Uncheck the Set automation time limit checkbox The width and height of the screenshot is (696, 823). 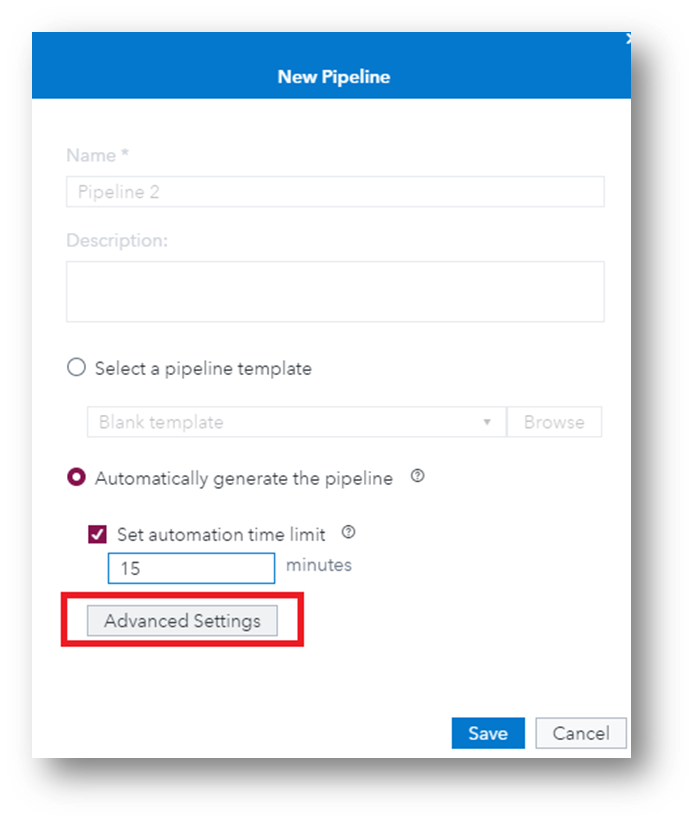pos(97,534)
